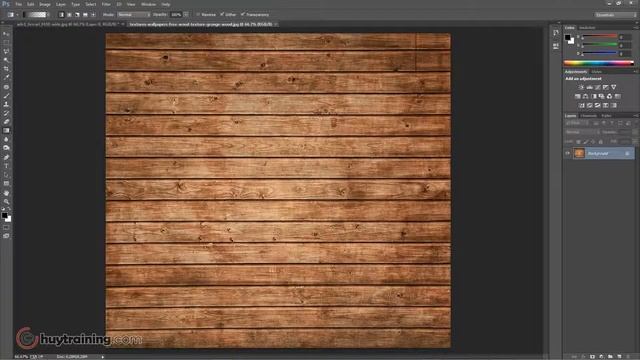This screenshot has height=360, width=640.
Task: Add a Black & White adjustment
Action: 594,96
